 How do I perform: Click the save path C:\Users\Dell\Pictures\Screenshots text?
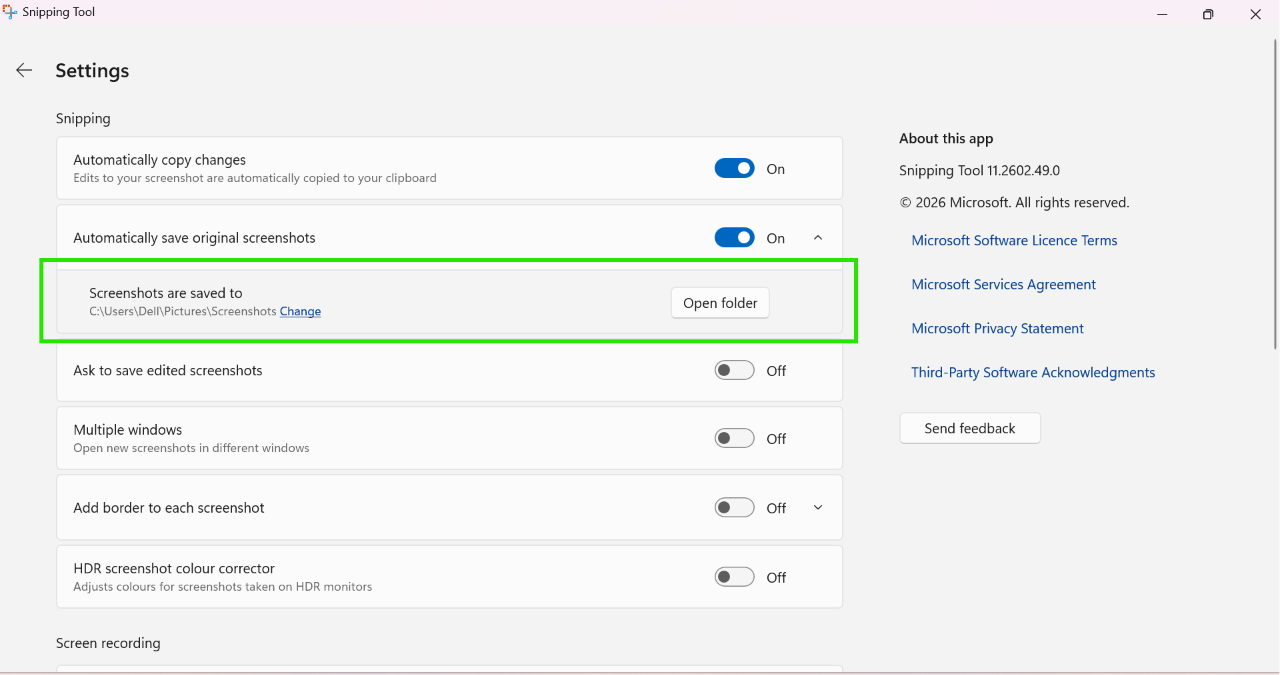(x=182, y=311)
